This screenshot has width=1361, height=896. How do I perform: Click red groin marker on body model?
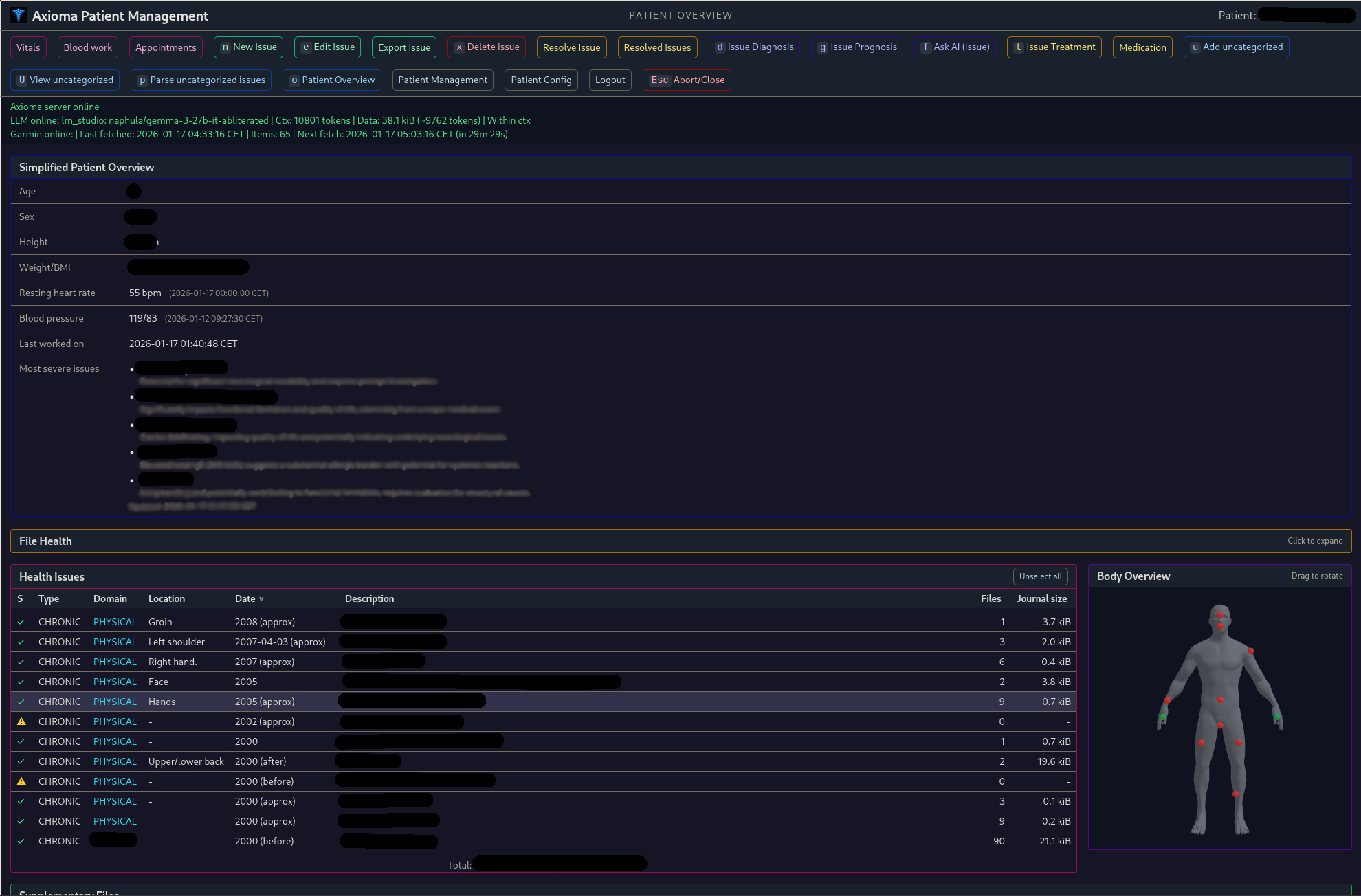click(1220, 725)
